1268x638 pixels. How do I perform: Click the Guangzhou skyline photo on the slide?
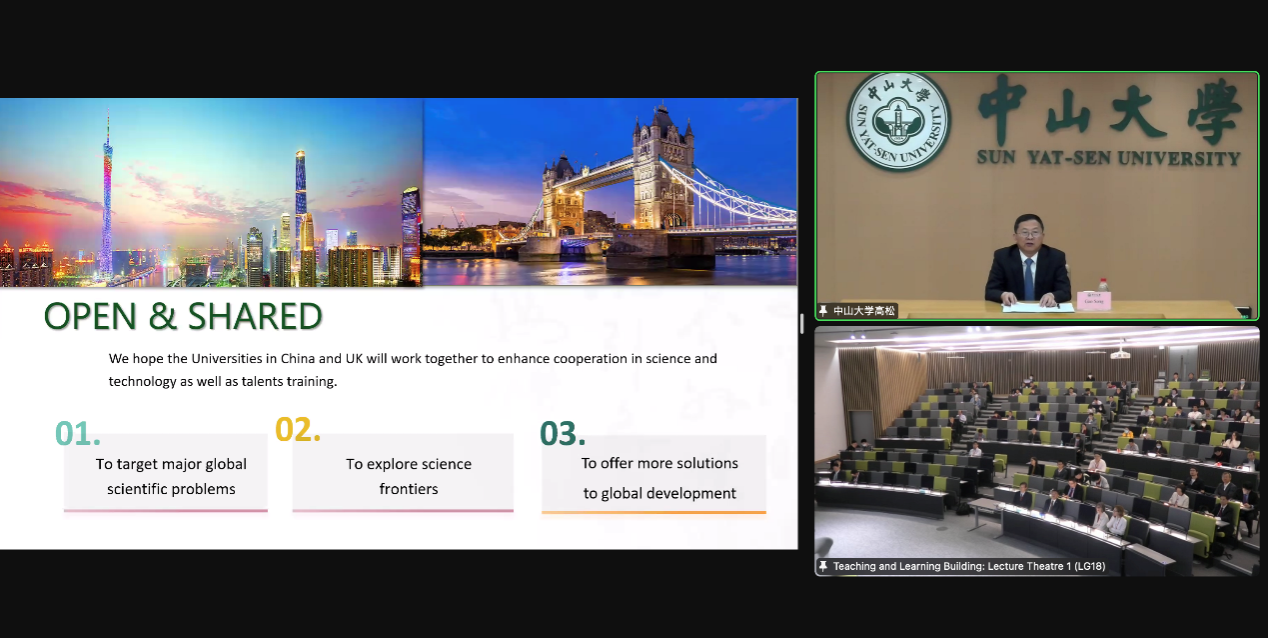(x=211, y=192)
